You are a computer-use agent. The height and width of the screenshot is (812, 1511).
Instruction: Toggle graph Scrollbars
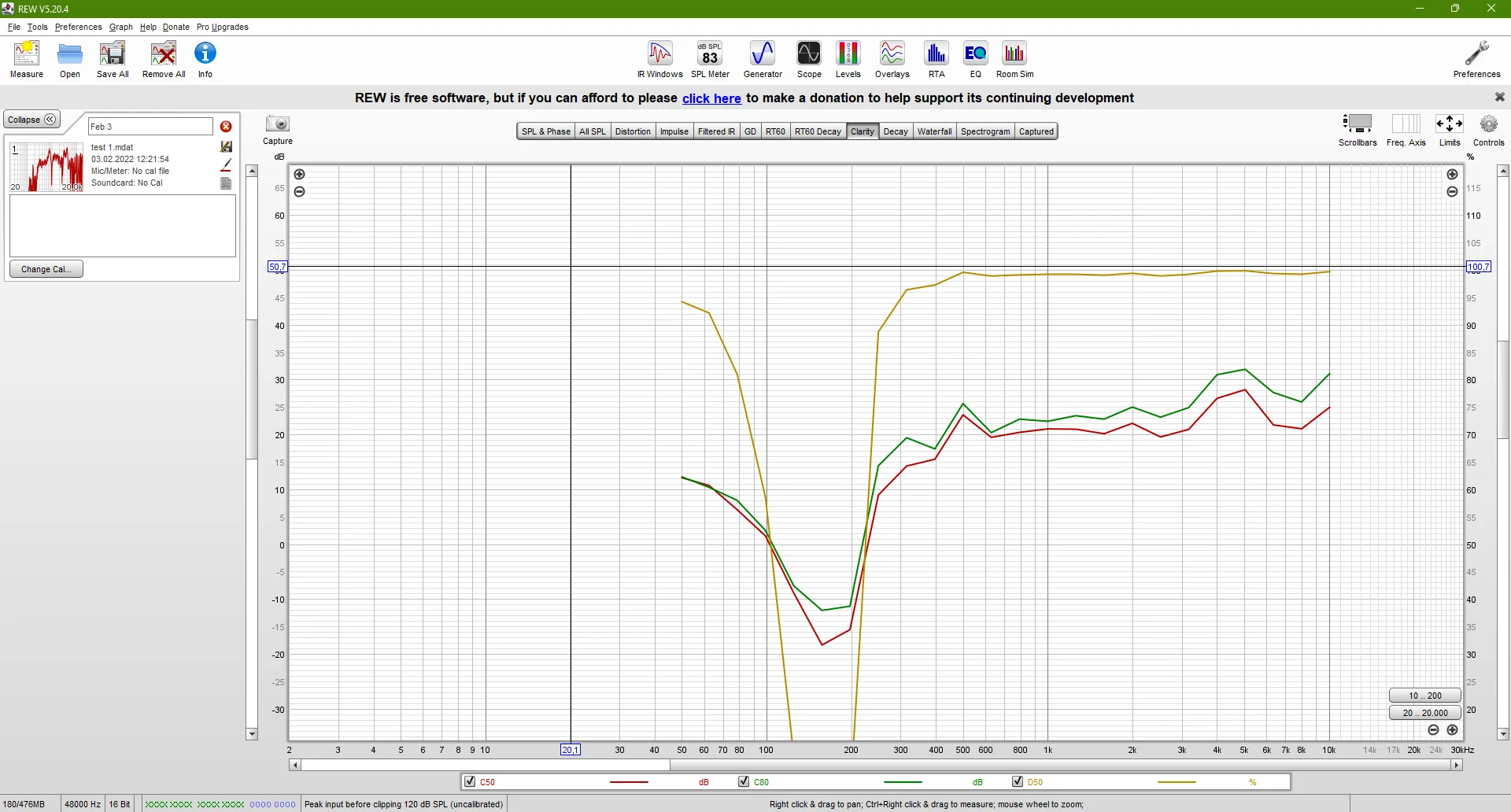pyautogui.click(x=1358, y=130)
